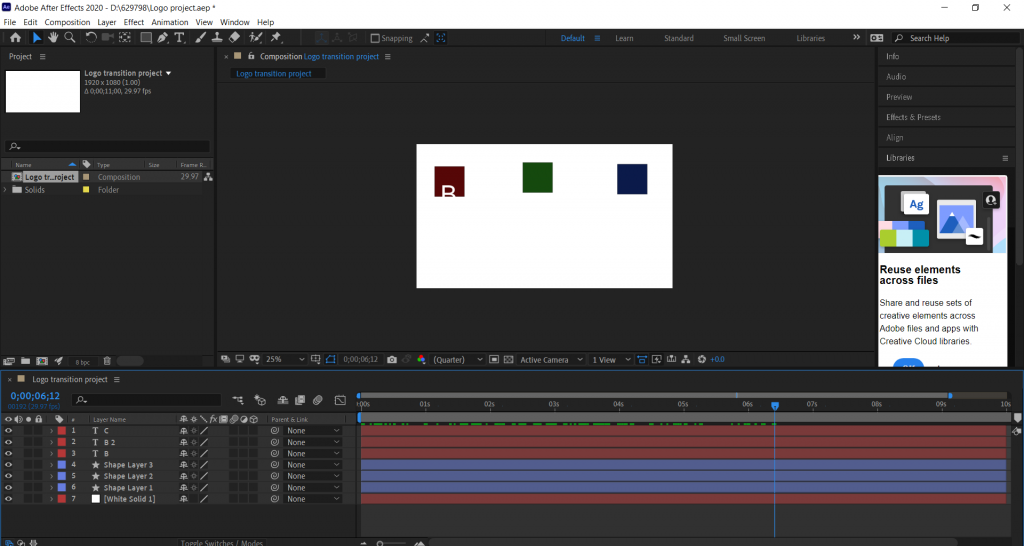
Task: Choose the Clone Stamp tool
Action: point(216,38)
